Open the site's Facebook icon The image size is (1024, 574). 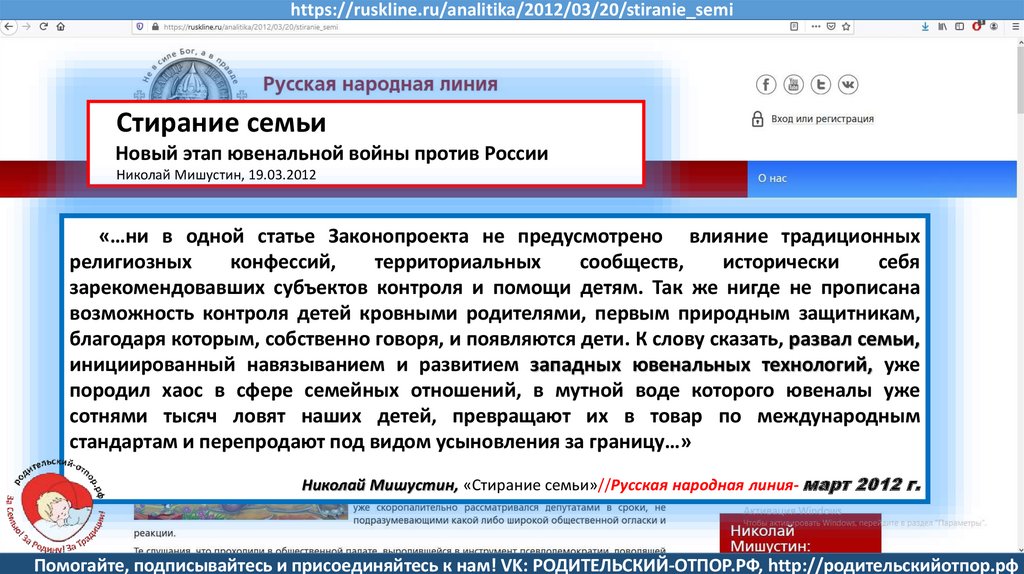(766, 84)
